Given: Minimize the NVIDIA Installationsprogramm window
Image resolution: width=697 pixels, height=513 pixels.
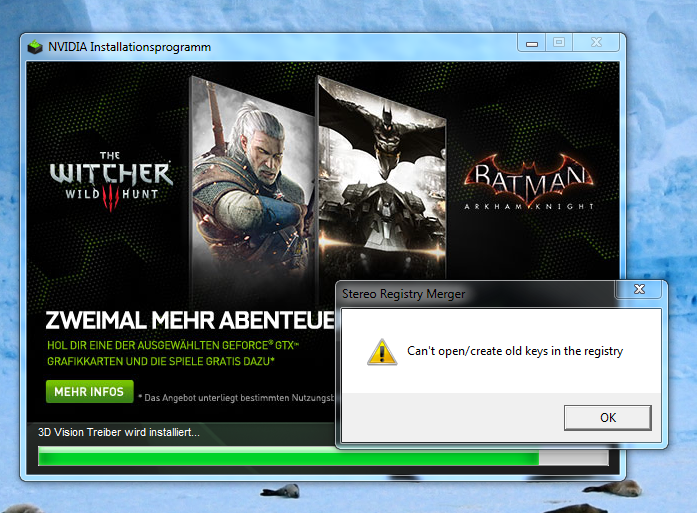Looking at the screenshot, I should 532,43.
